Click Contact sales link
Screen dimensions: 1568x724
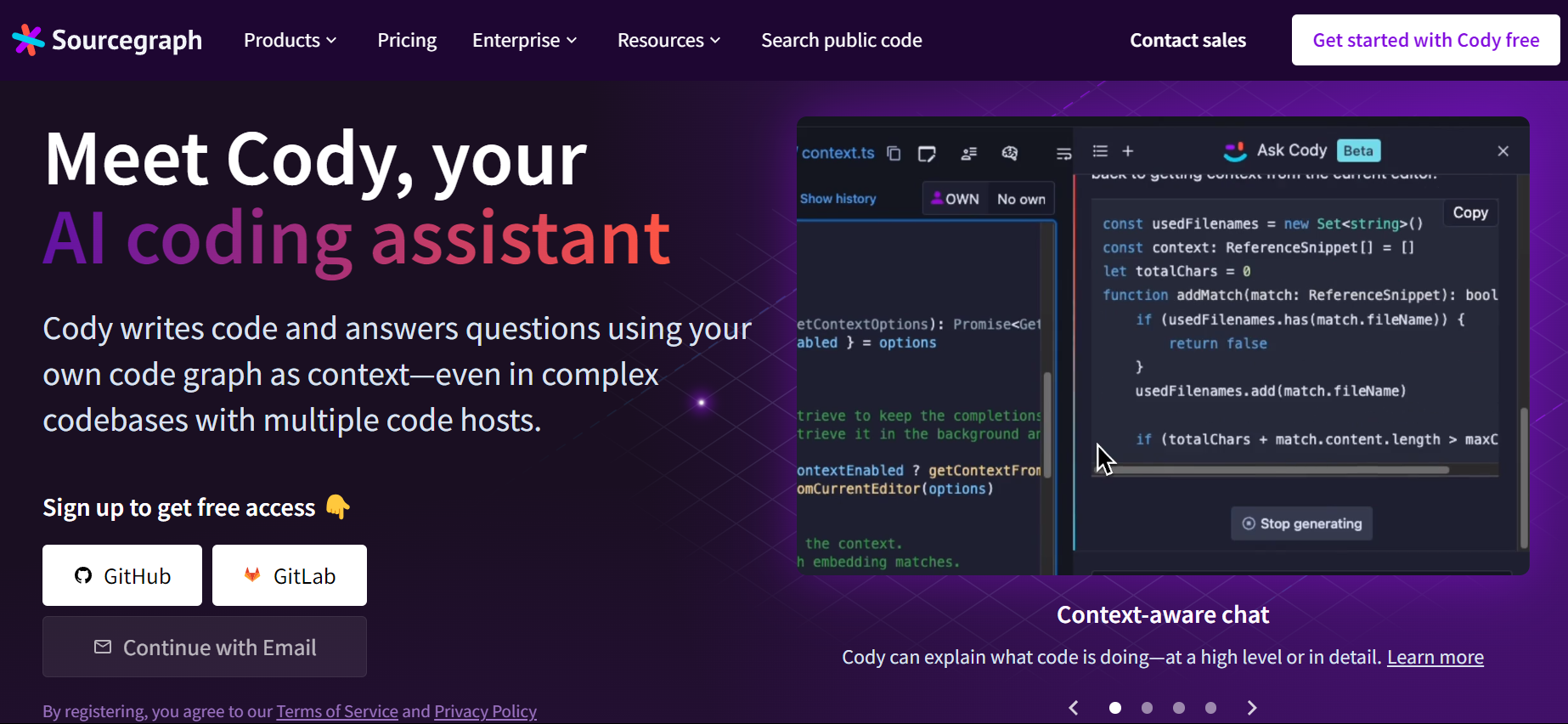click(1187, 40)
